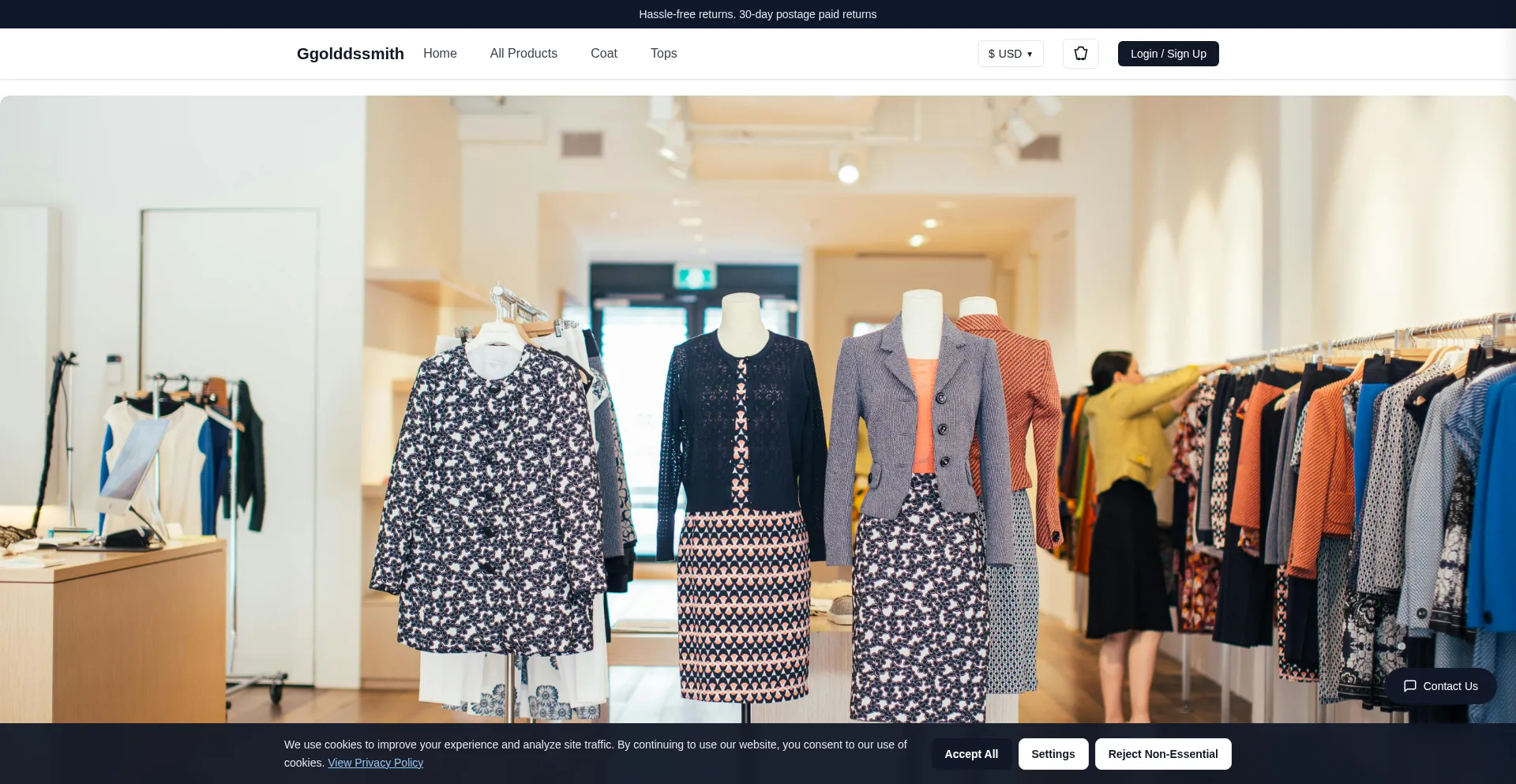Choose Reject Non-Essential cookies

click(x=1162, y=754)
